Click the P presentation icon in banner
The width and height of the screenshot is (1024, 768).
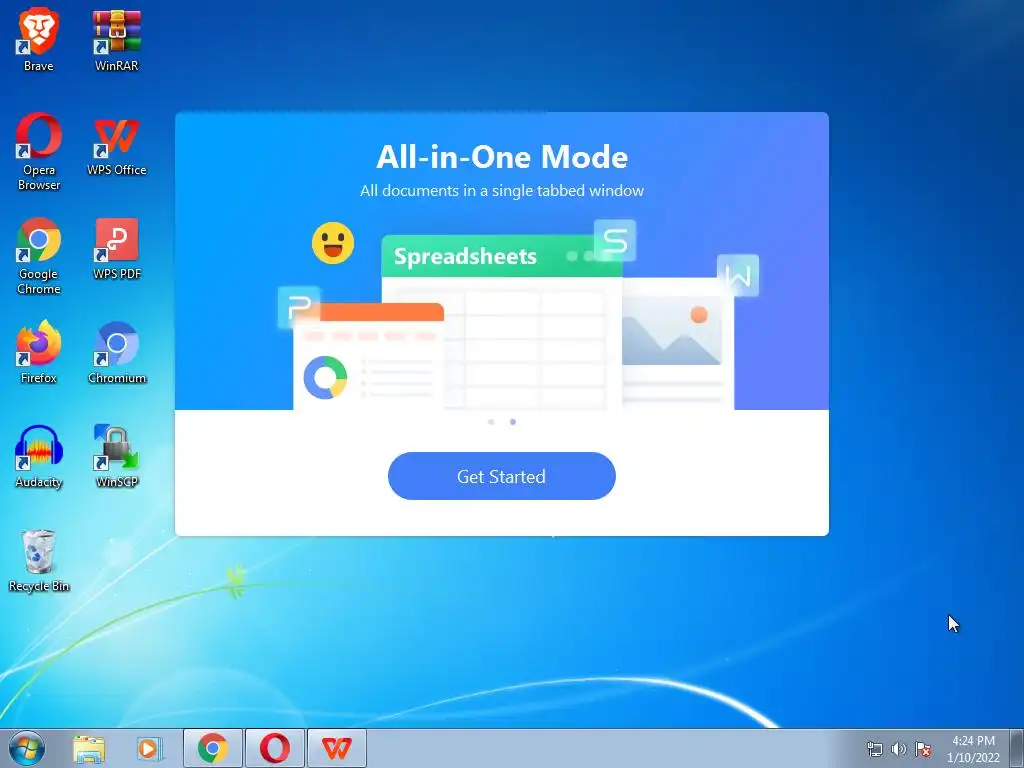click(299, 307)
